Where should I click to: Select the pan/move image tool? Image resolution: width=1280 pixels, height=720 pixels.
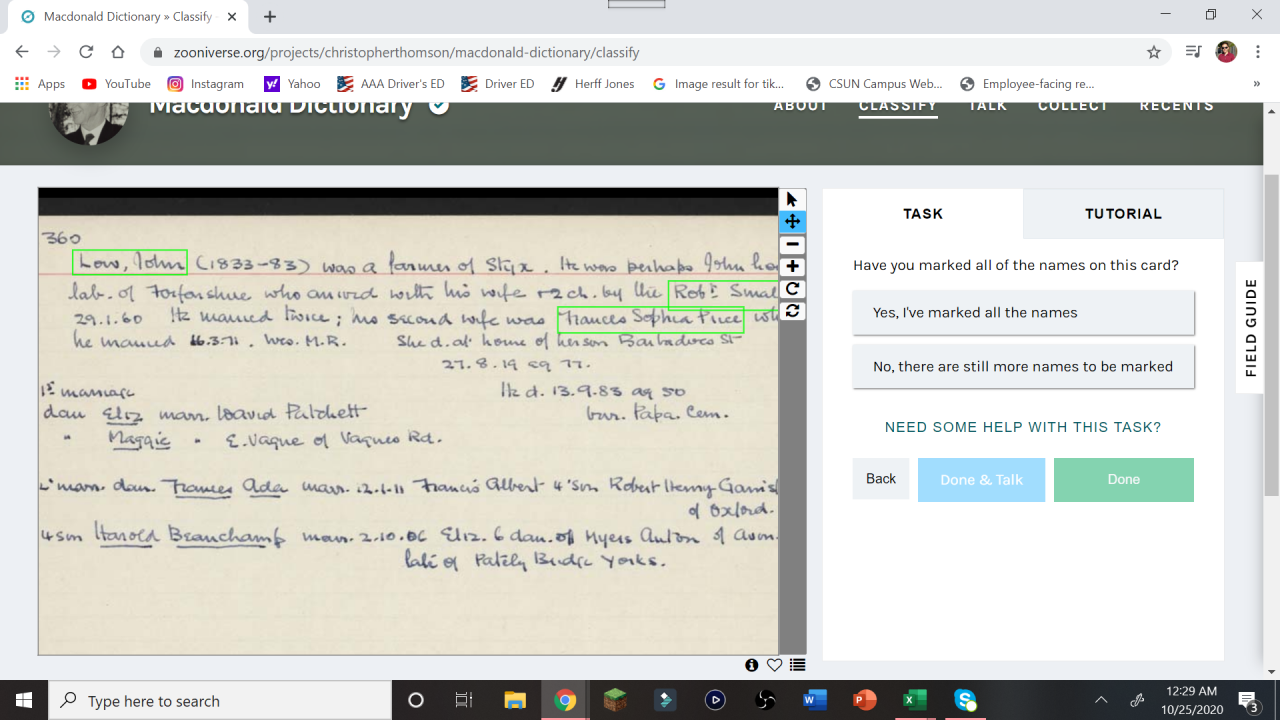click(x=792, y=222)
